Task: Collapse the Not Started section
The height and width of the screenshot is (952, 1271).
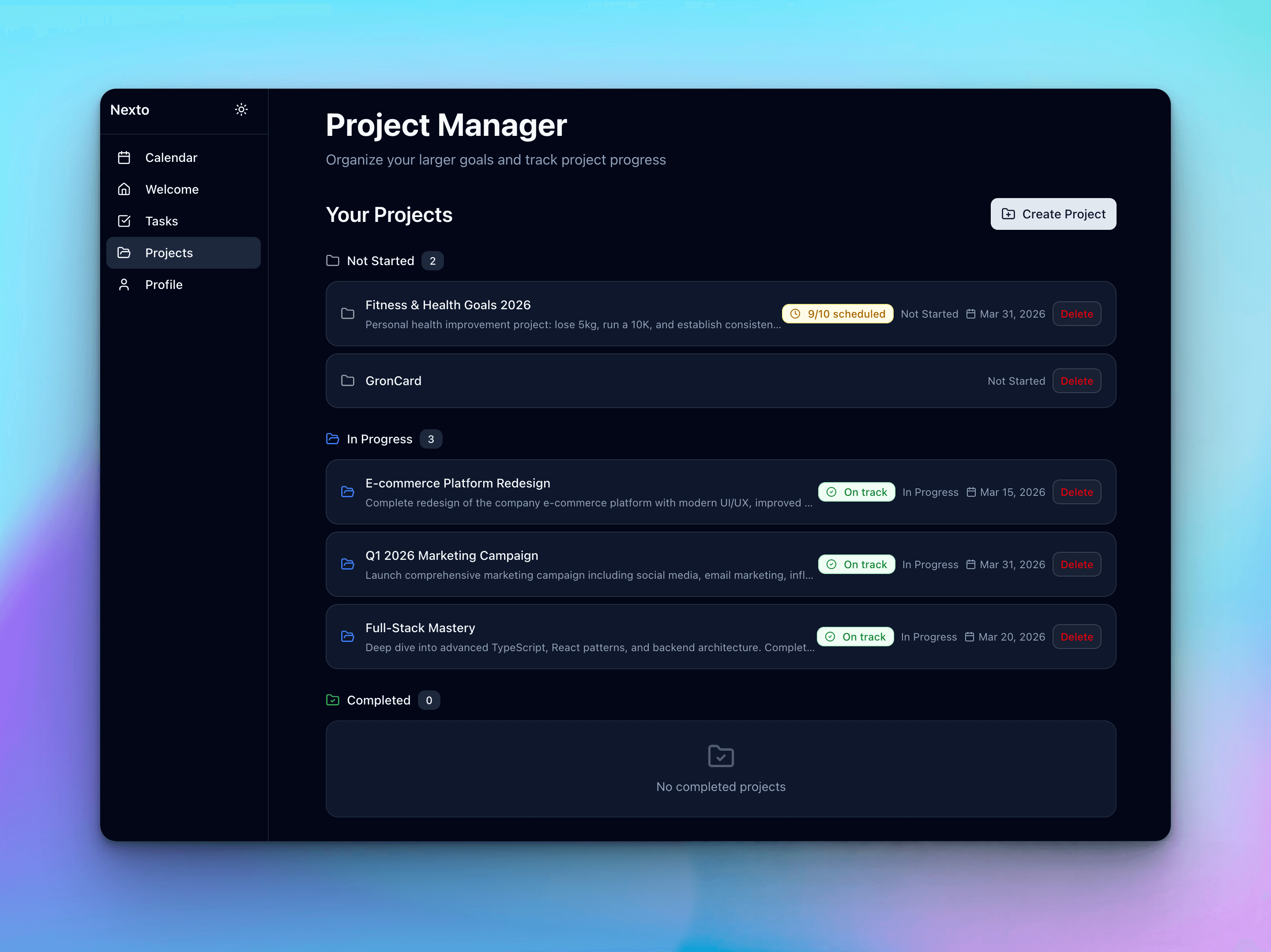Action: (380, 260)
